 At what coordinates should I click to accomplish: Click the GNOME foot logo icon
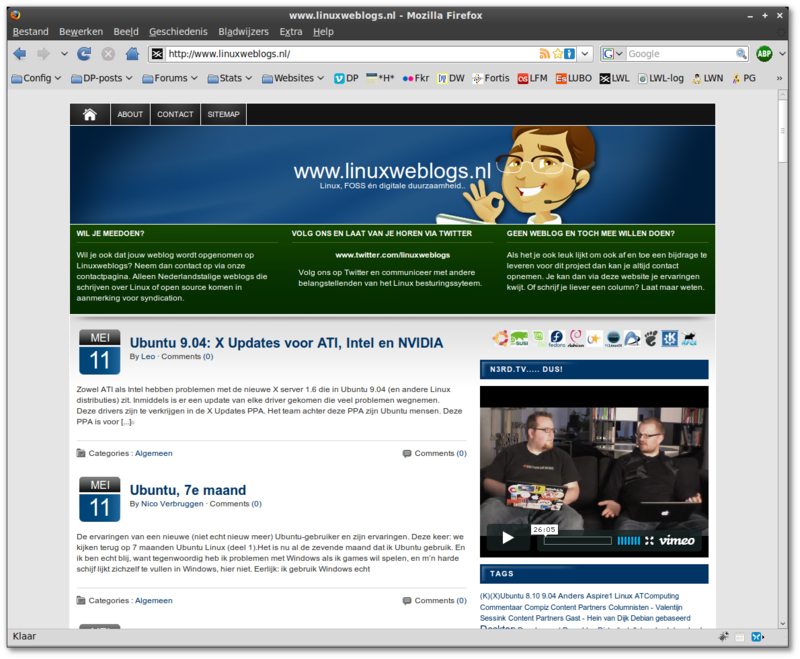click(x=651, y=338)
